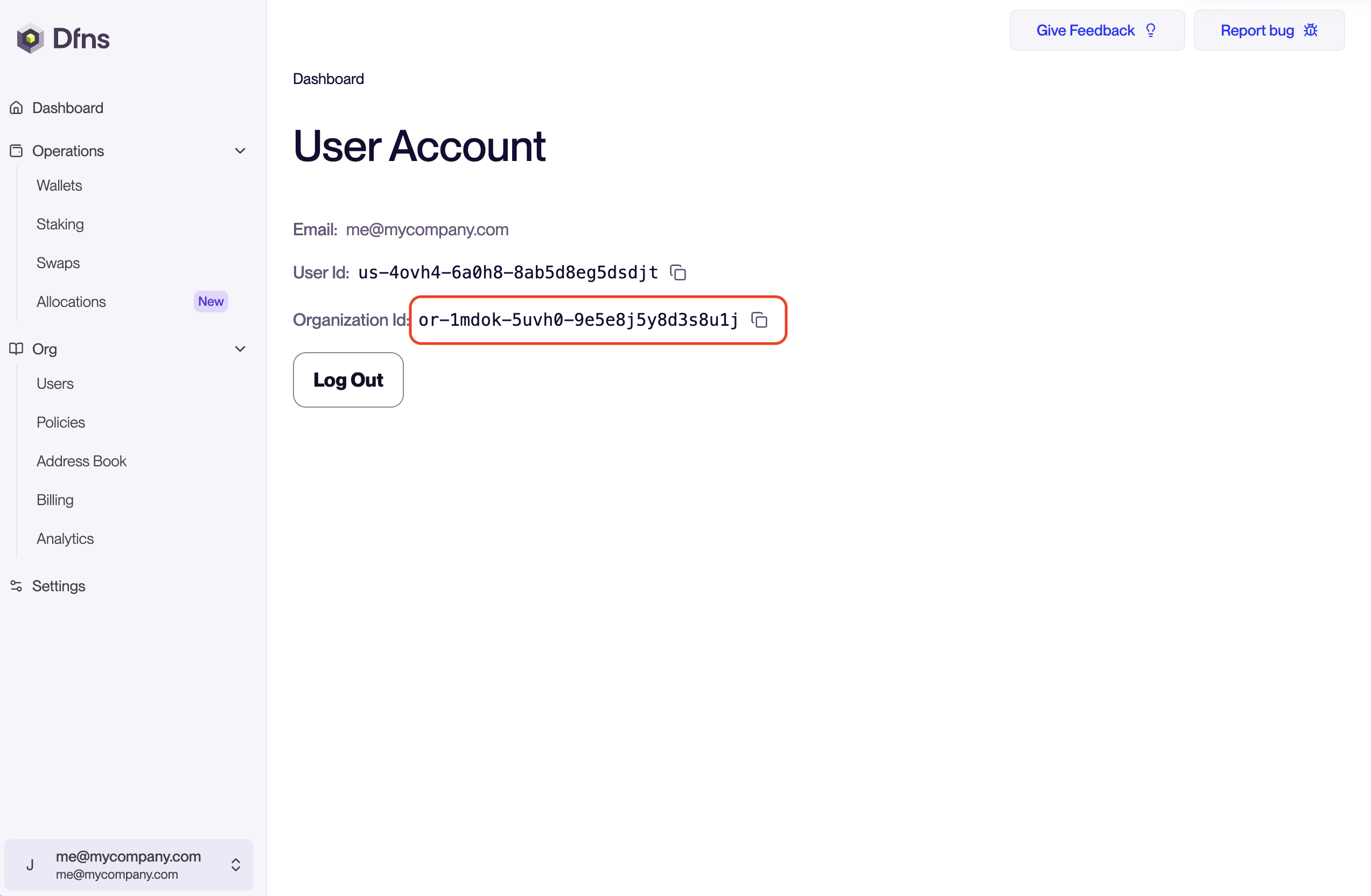Click the Dashboard home icon in sidebar
Screen dimensions: 1371x896
(16, 108)
